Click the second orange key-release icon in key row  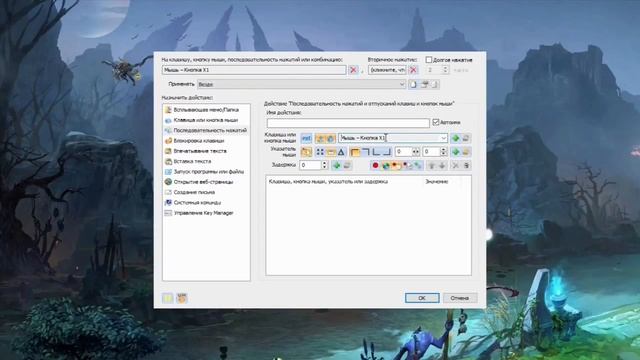click(331, 138)
